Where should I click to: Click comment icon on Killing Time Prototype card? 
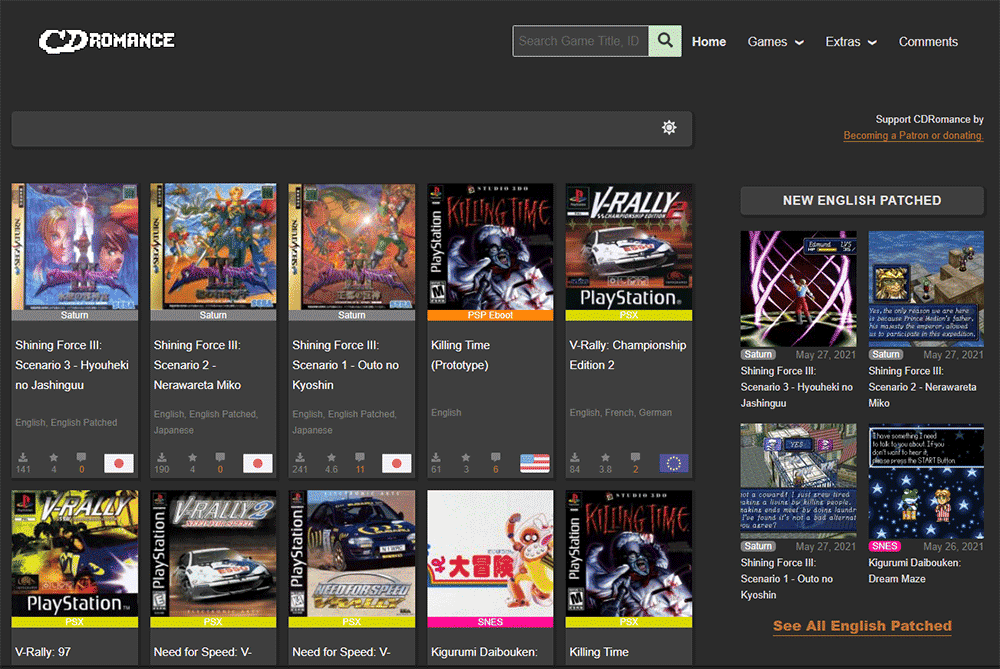pos(496,457)
